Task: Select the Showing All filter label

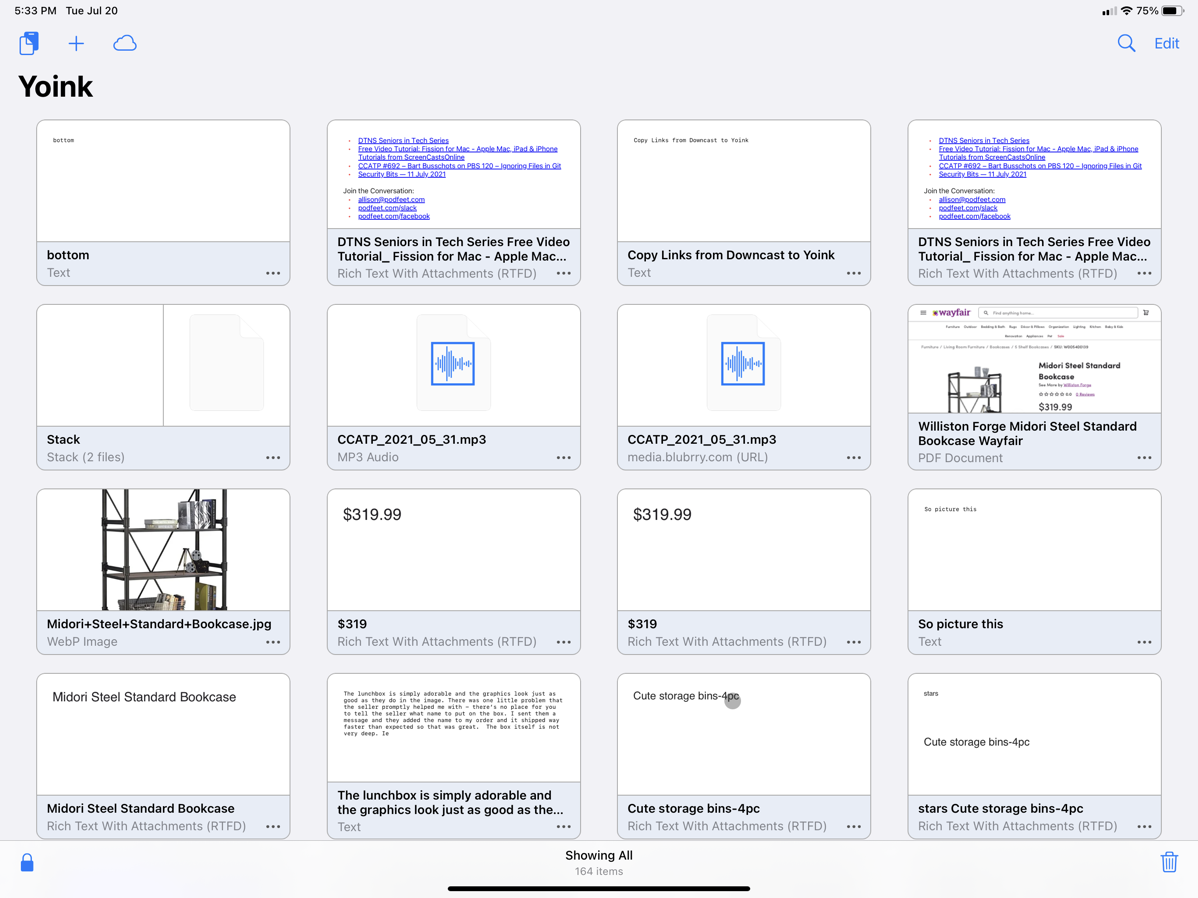Action: click(x=598, y=855)
